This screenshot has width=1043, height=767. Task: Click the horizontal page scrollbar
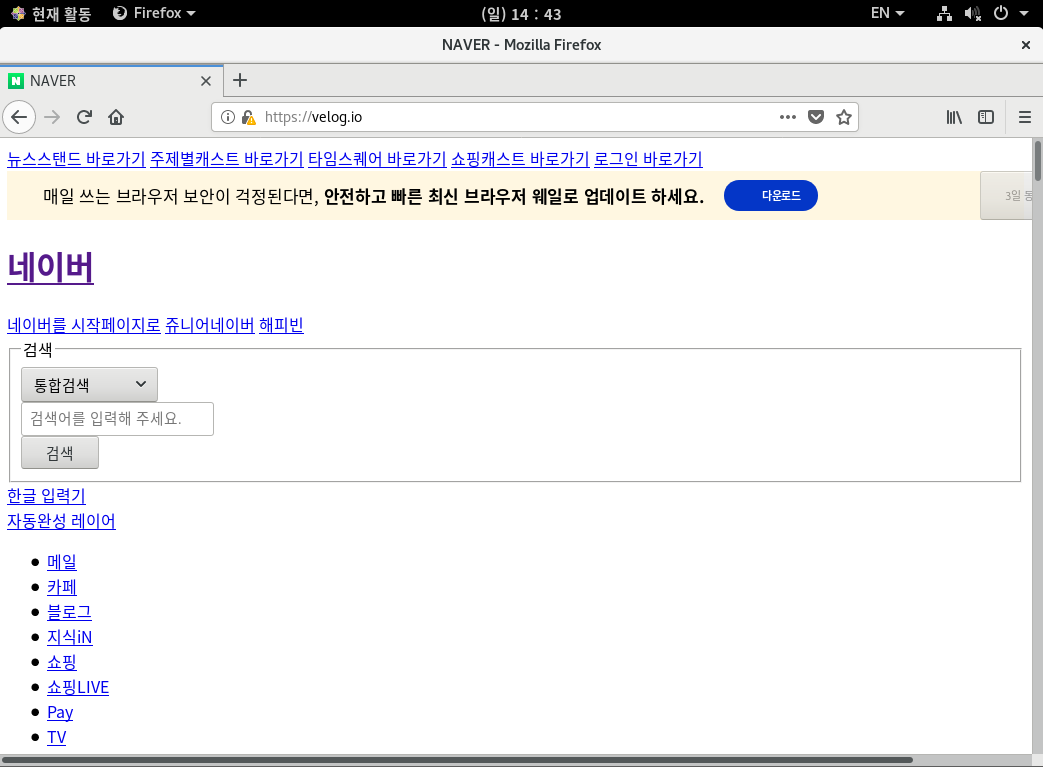click(458, 760)
